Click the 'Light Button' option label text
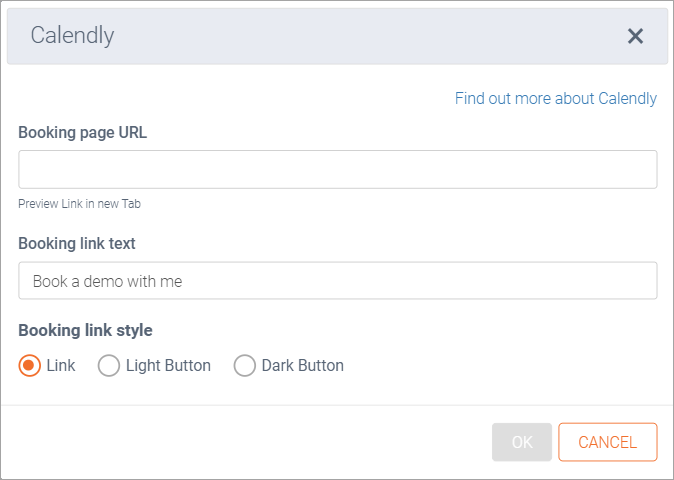This screenshot has height=480, width=674. (x=168, y=366)
